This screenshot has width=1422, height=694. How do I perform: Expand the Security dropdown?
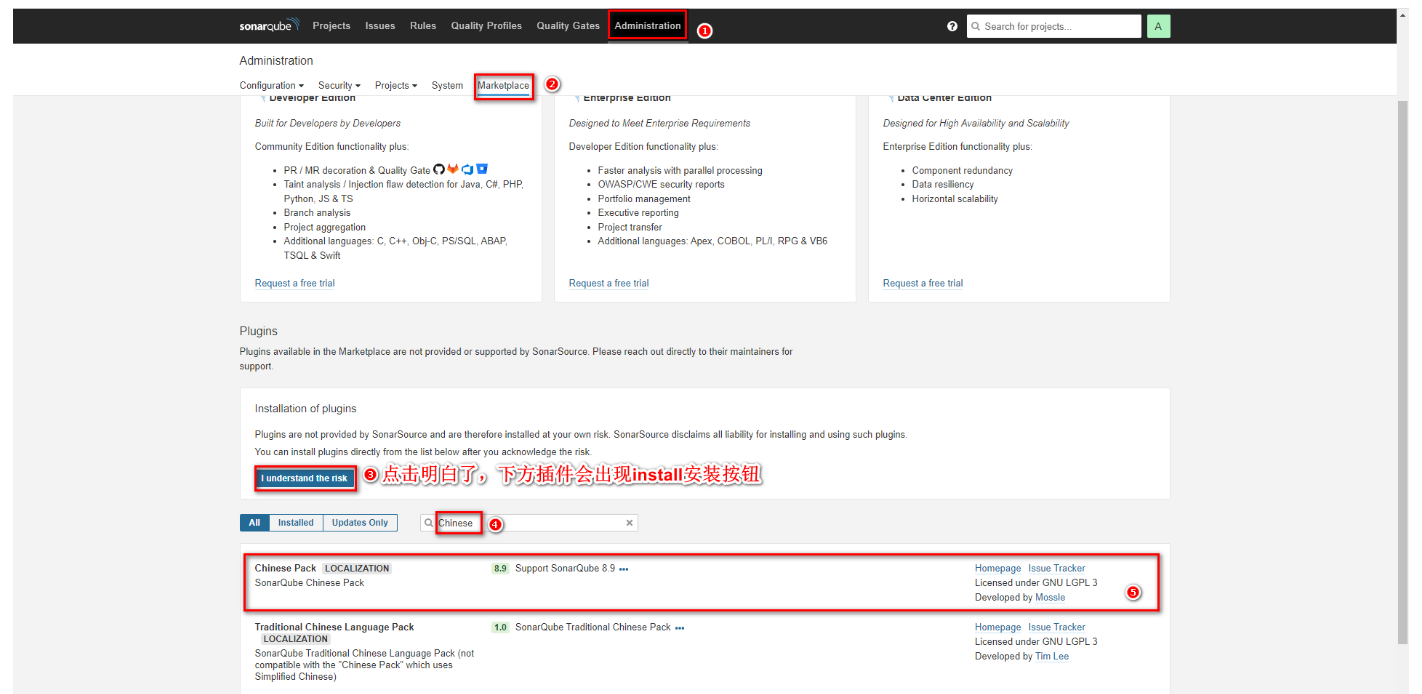pos(339,86)
